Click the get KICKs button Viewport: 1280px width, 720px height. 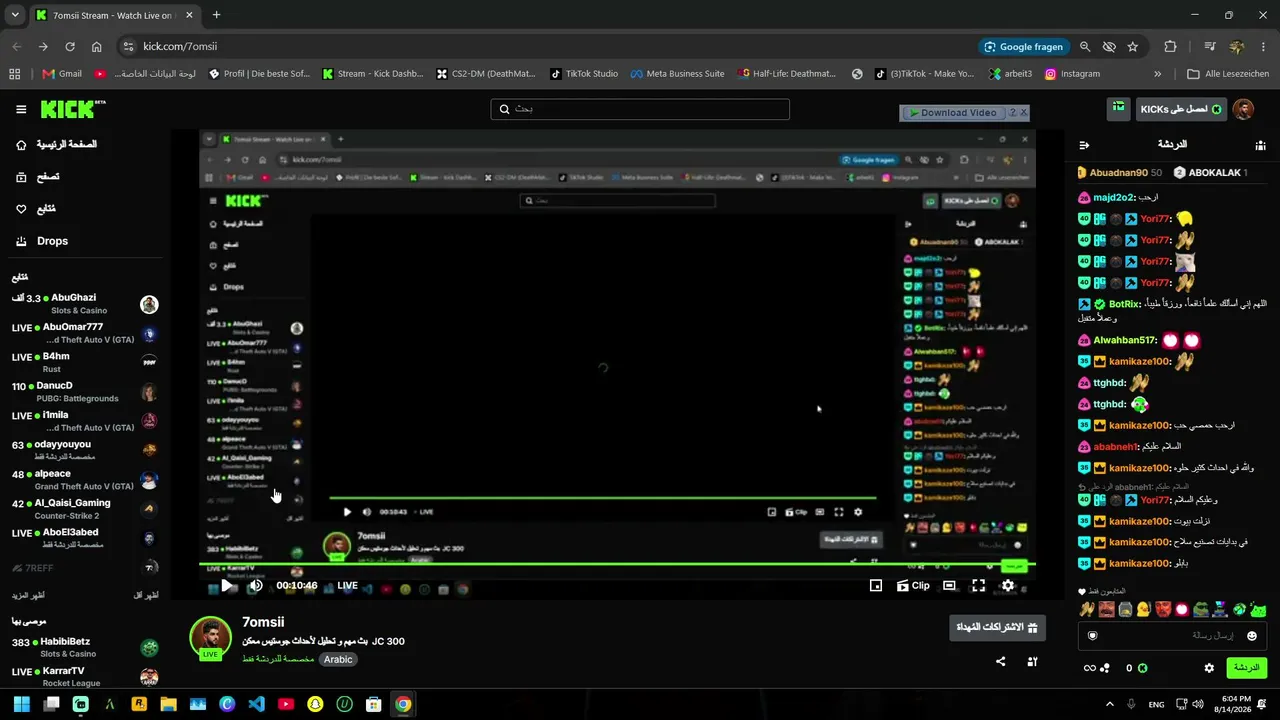[x=1180, y=109]
